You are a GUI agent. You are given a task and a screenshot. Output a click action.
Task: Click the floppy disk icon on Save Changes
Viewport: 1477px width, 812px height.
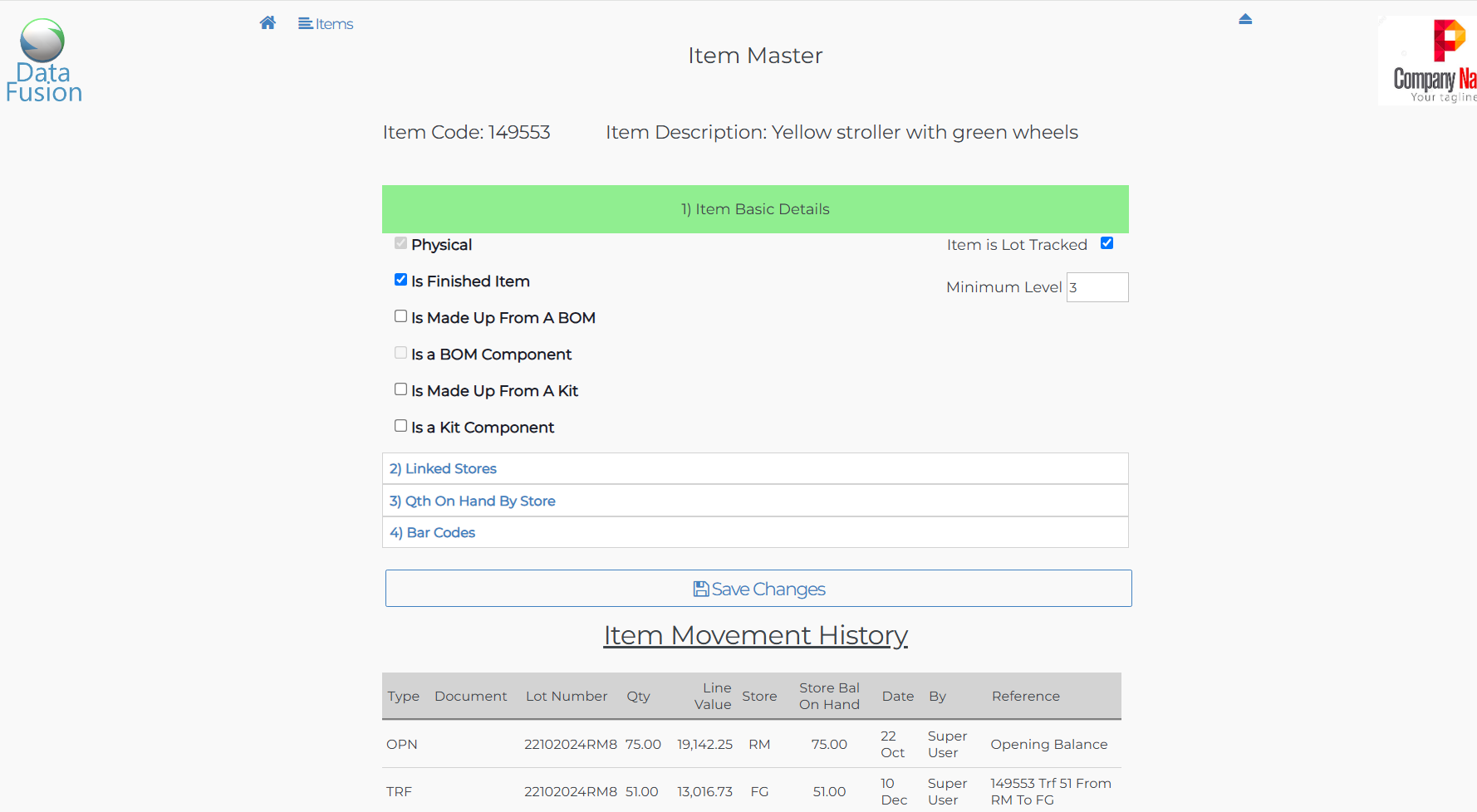pyautogui.click(x=701, y=589)
